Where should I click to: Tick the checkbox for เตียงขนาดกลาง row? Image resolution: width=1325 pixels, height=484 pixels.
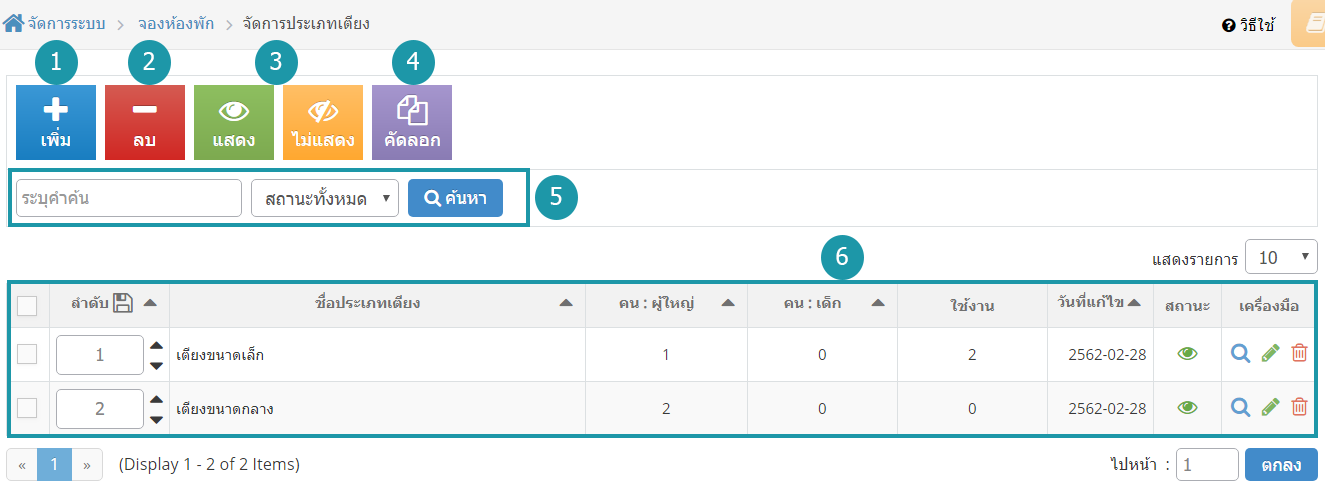pos(28,408)
